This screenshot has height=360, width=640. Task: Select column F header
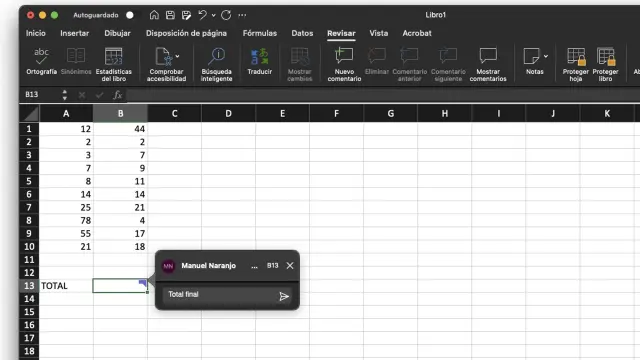click(336, 113)
